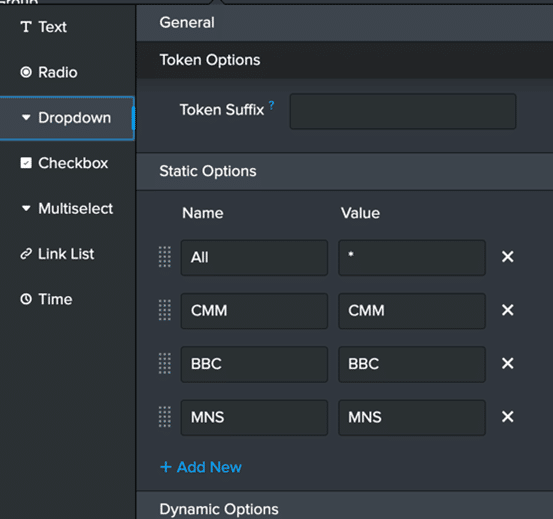Screen dimensions: 553x519
Task: Edit the BBC Name field
Action: pyautogui.click(x=254, y=364)
